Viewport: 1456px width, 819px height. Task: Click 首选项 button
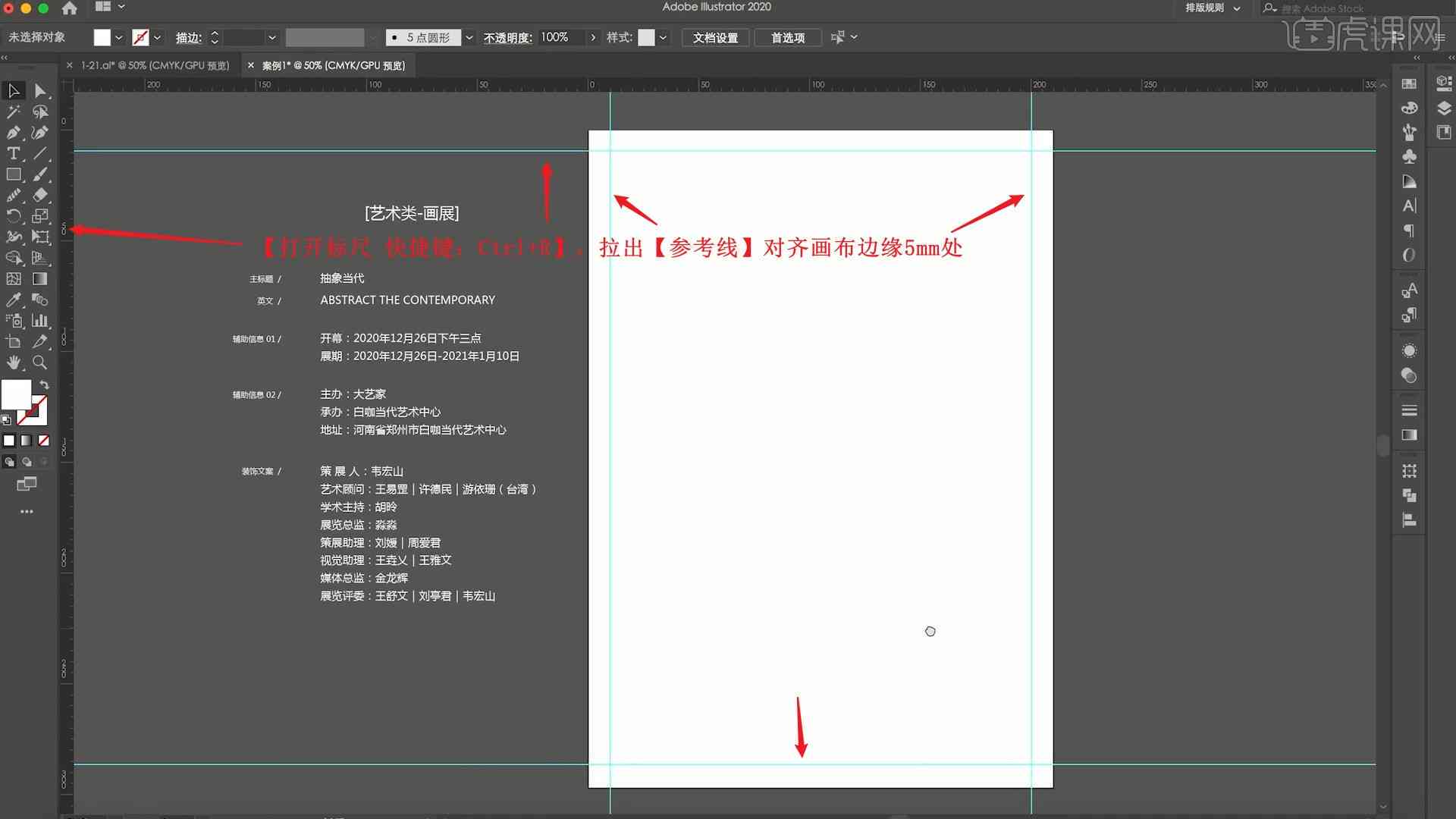click(x=788, y=37)
